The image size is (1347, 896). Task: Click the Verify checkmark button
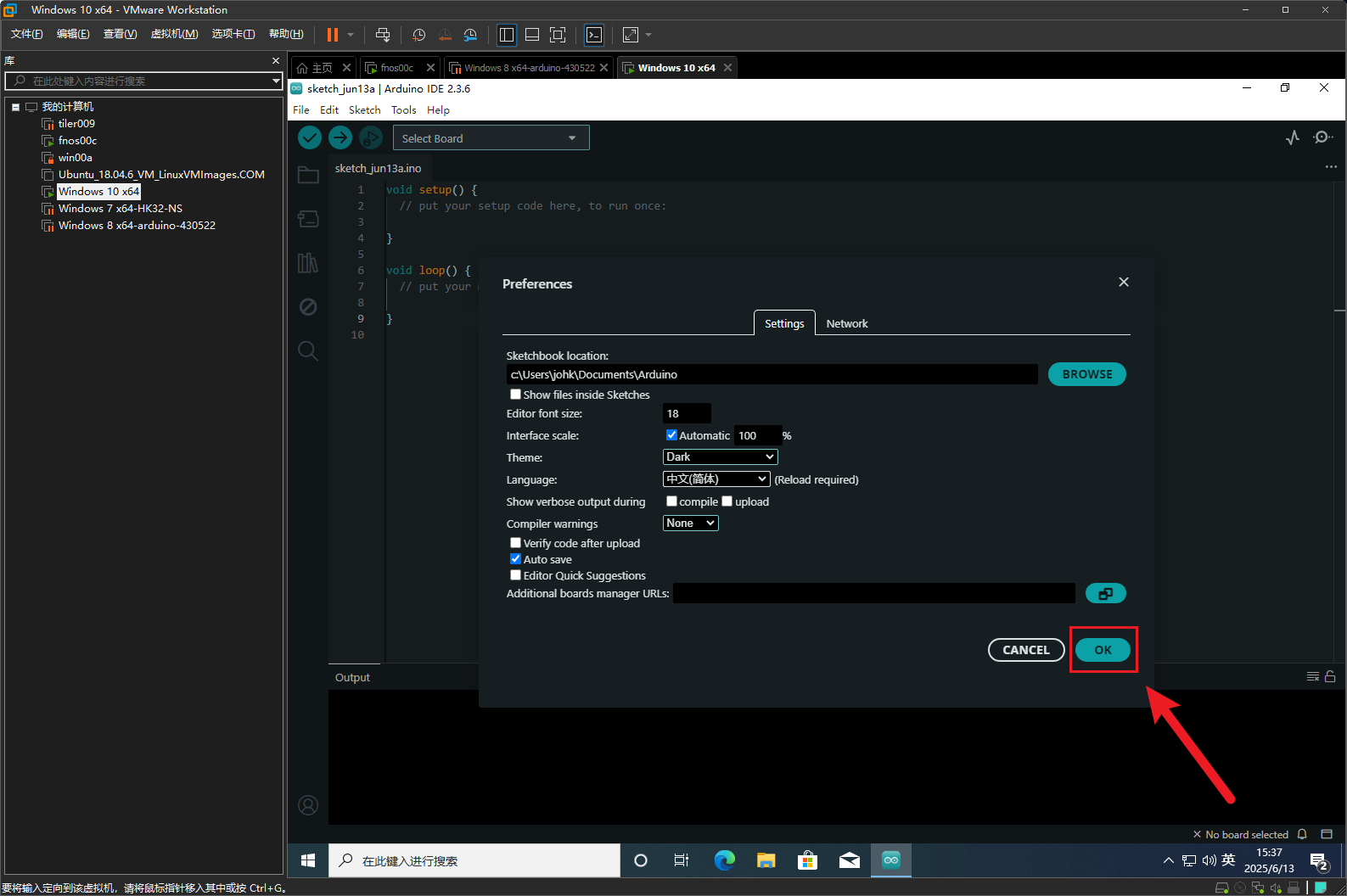310,137
